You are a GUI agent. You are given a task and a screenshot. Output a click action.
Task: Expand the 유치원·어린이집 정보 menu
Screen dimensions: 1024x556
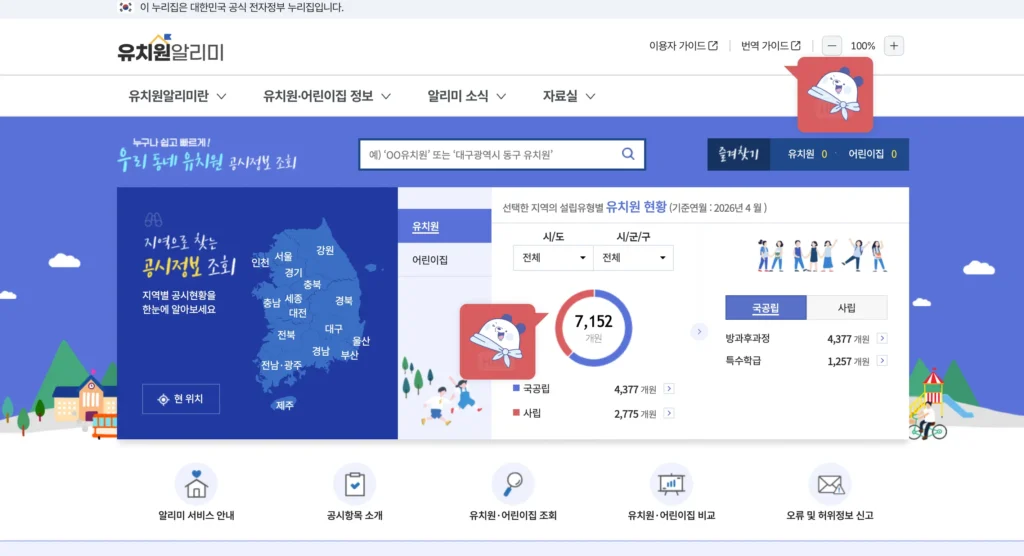pyautogui.click(x=327, y=96)
